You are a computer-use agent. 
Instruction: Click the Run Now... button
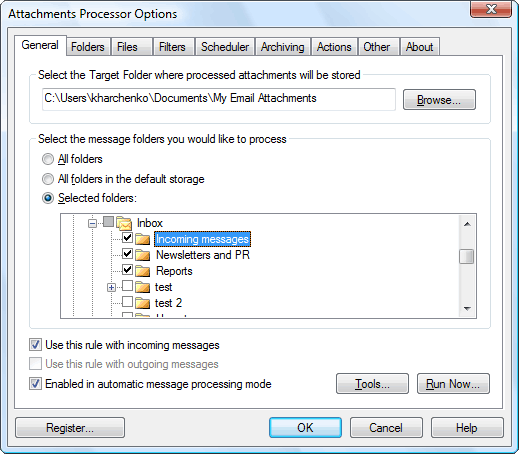(453, 384)
